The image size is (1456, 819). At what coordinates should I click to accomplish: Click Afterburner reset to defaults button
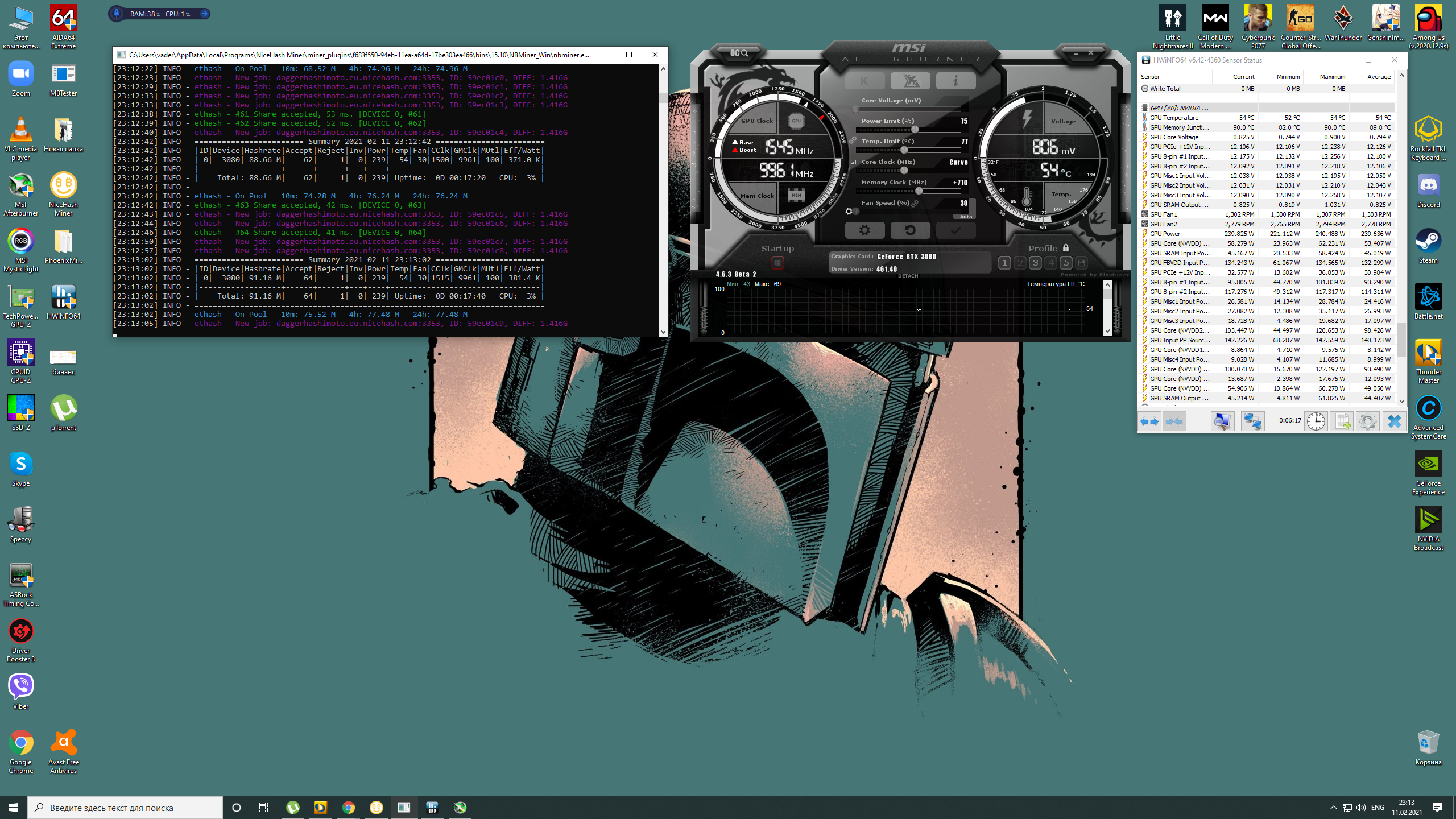coord(910,230)
